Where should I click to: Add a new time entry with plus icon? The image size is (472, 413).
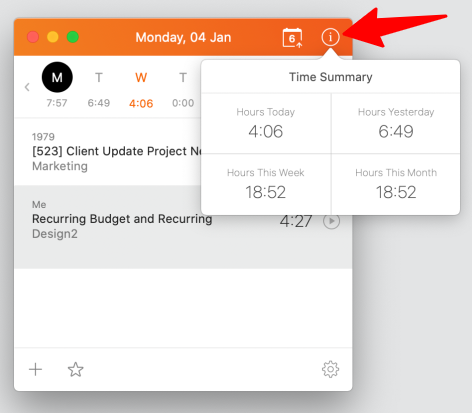35,369
